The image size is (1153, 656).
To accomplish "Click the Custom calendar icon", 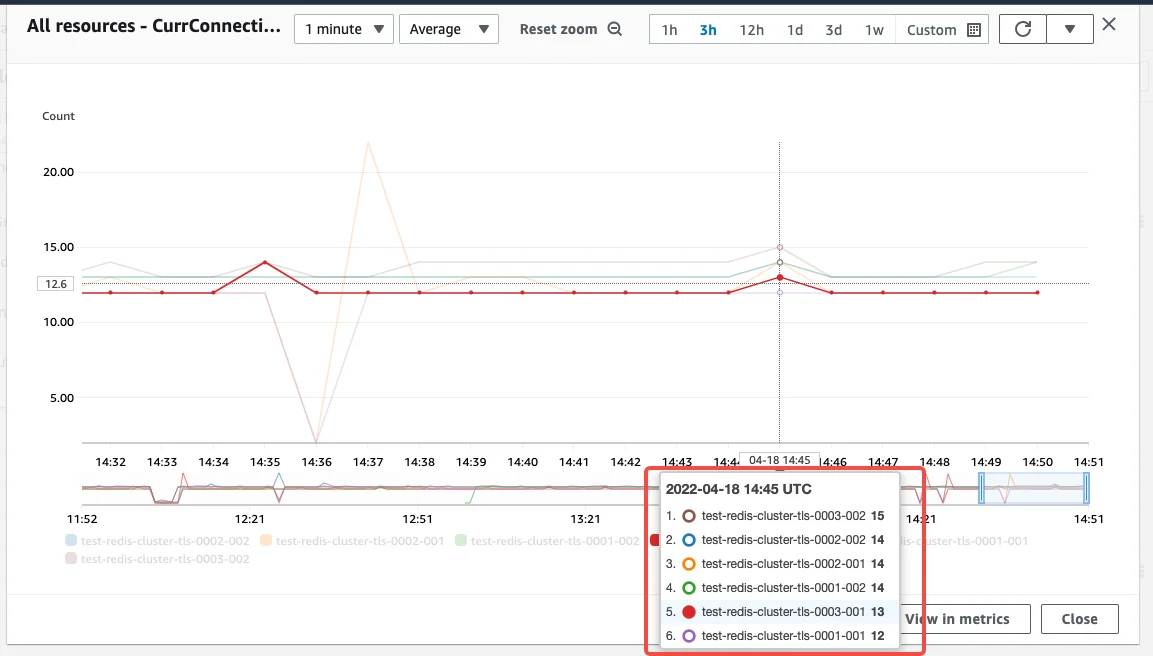I will pyautogui.click(x=974, y=30).
